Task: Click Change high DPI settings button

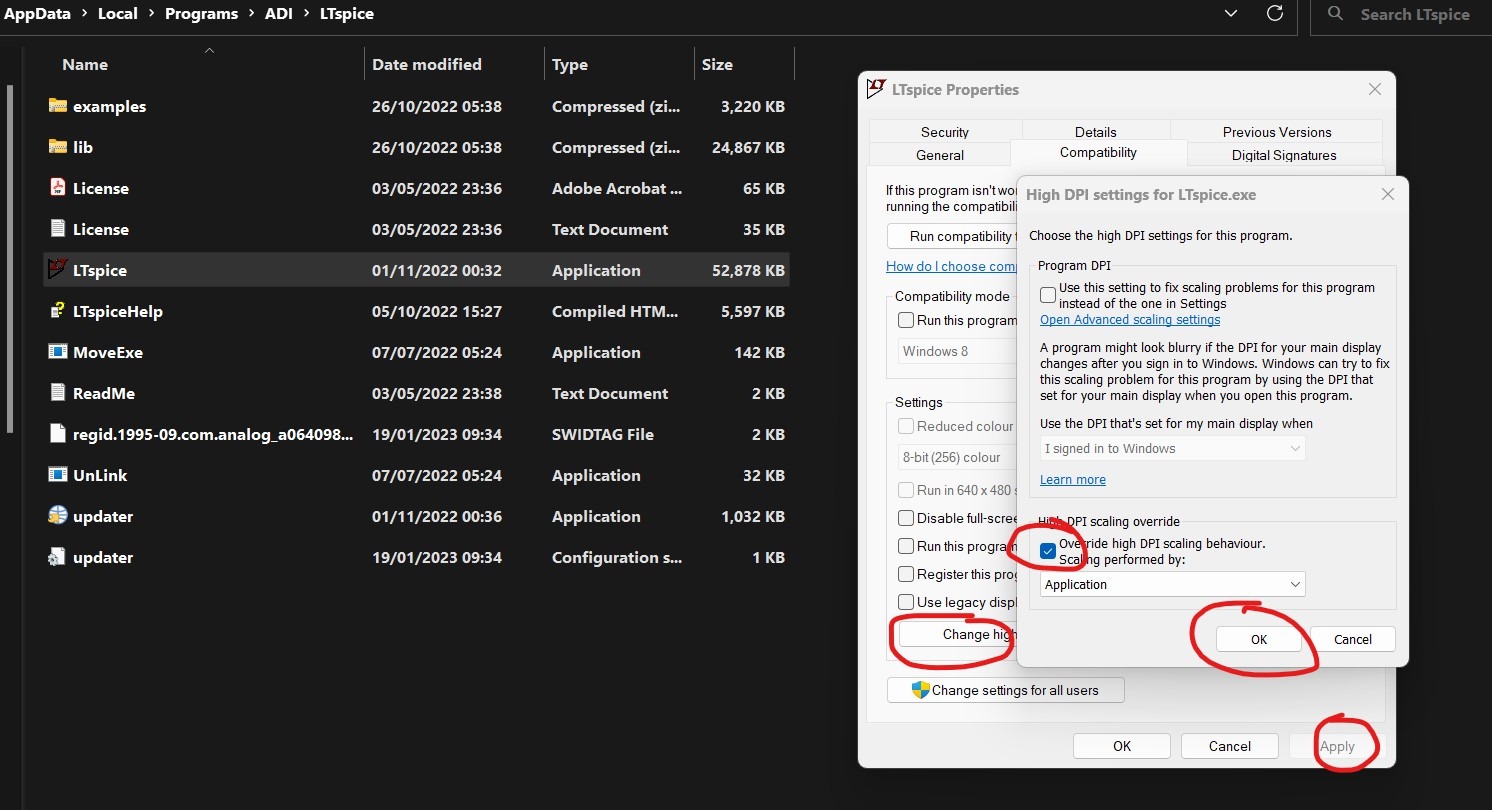Action: point(958,634)
